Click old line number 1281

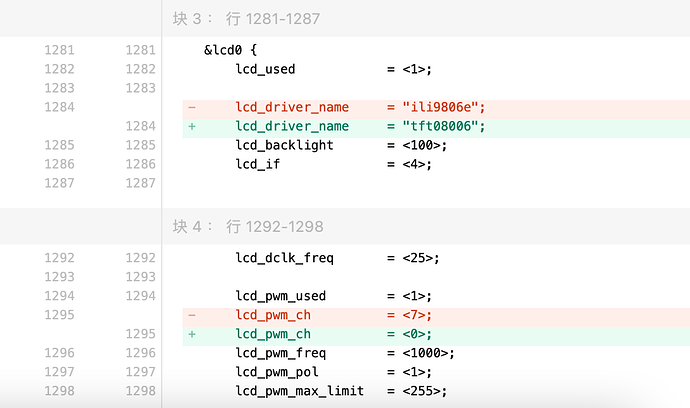pyautogui.click(x=59, y=50)
